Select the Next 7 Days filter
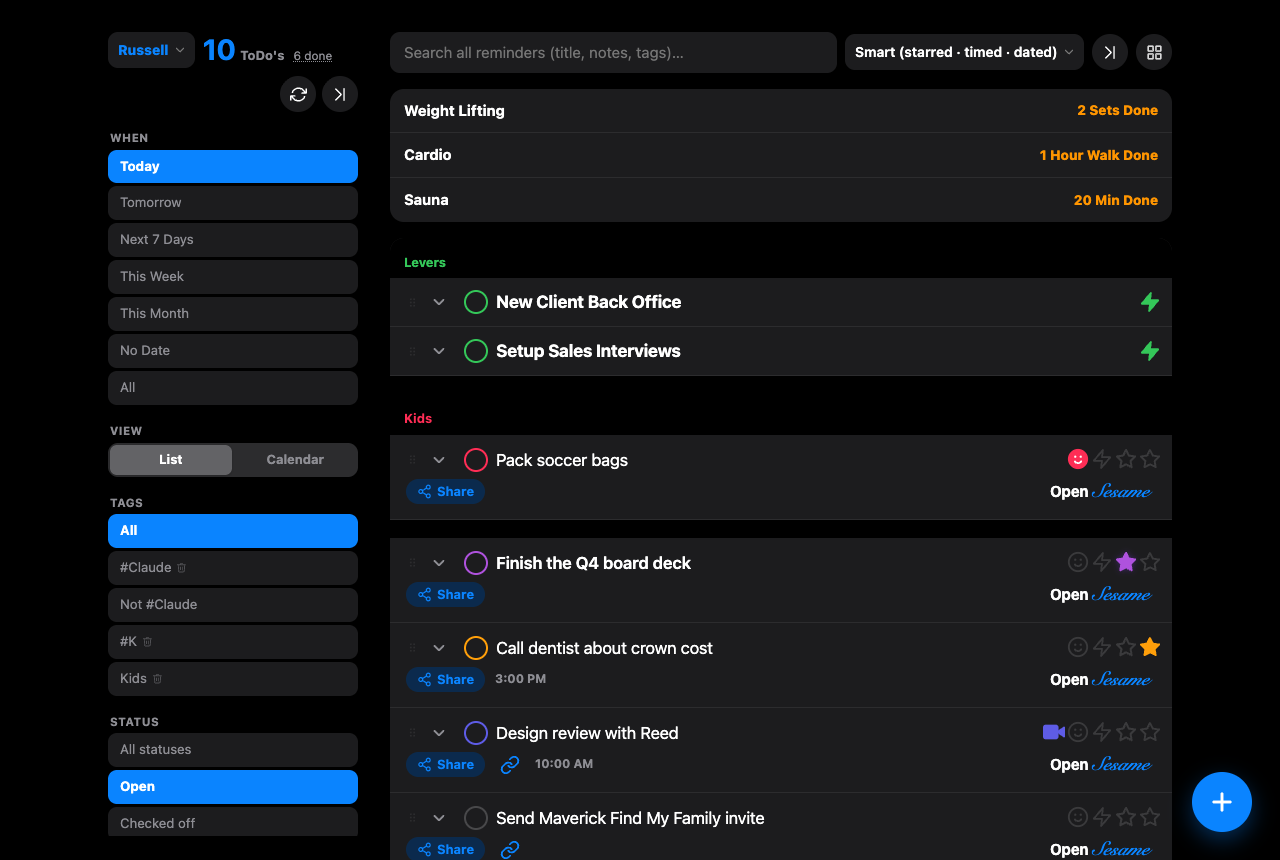Image resolution: width=1280 pixels, height=860 pixels. [233, 240]
